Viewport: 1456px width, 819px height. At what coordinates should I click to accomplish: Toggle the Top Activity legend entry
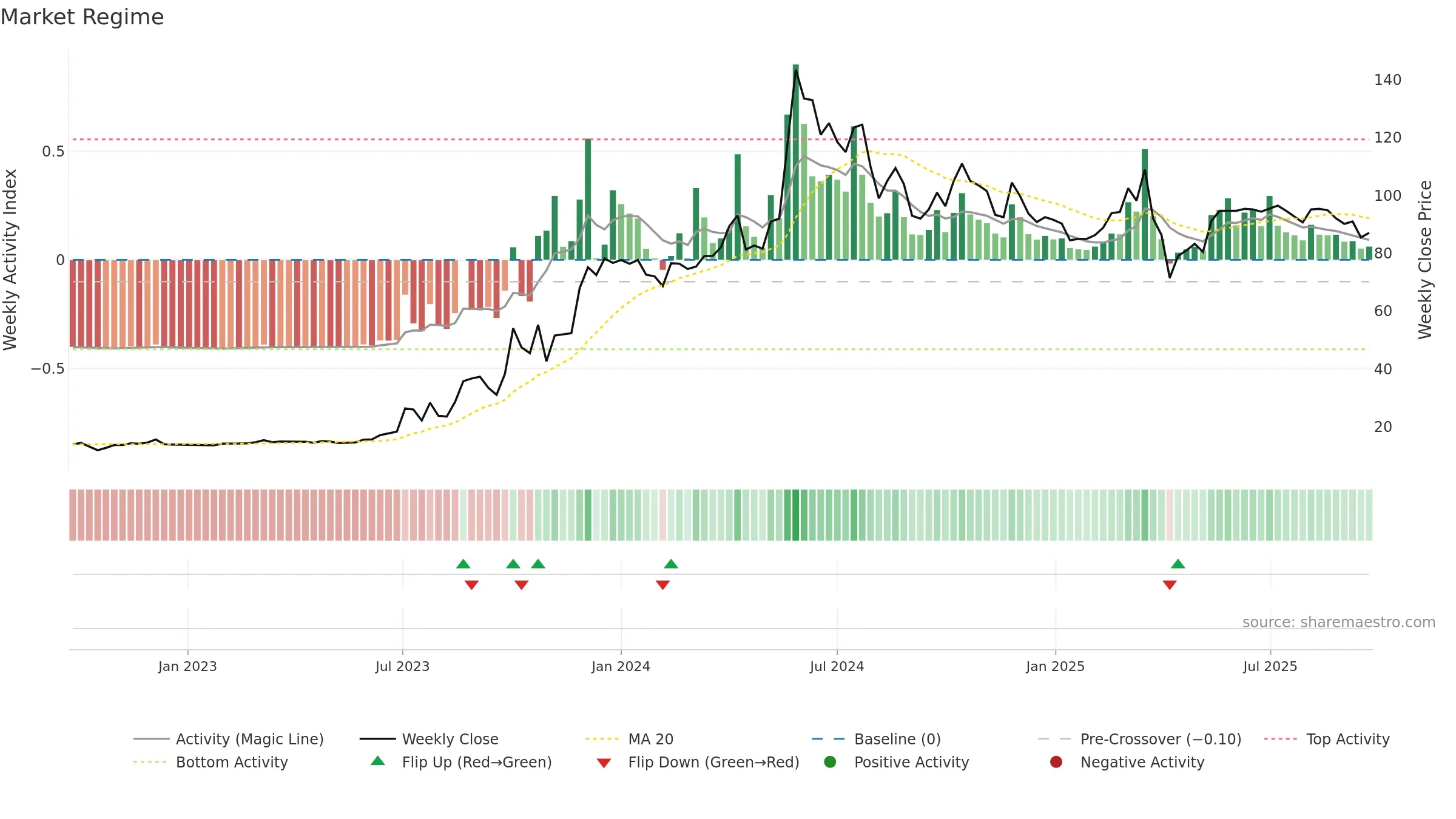tap(1327, 739)
